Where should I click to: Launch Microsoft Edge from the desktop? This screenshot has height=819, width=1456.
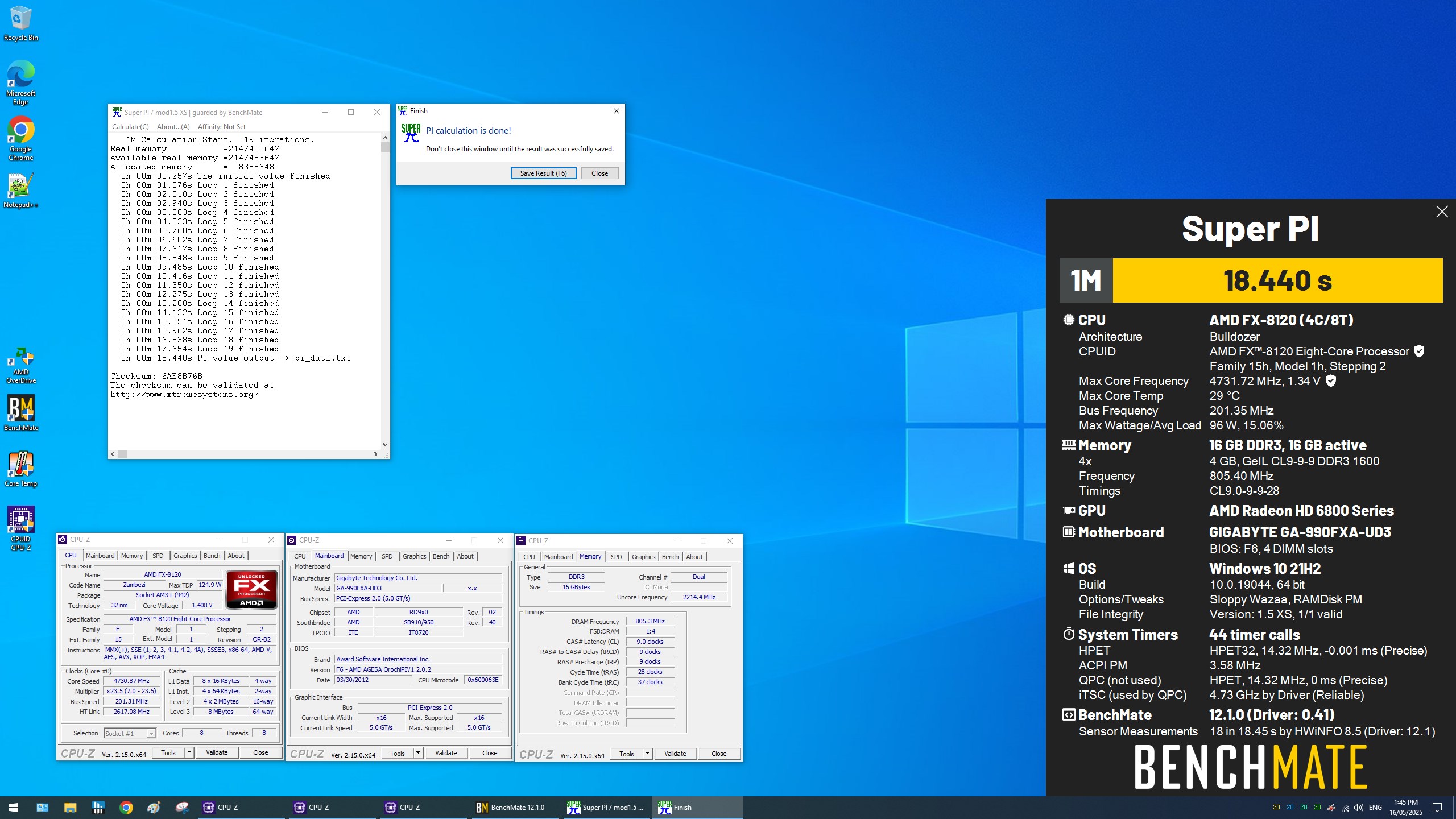(x=20, y=82)
